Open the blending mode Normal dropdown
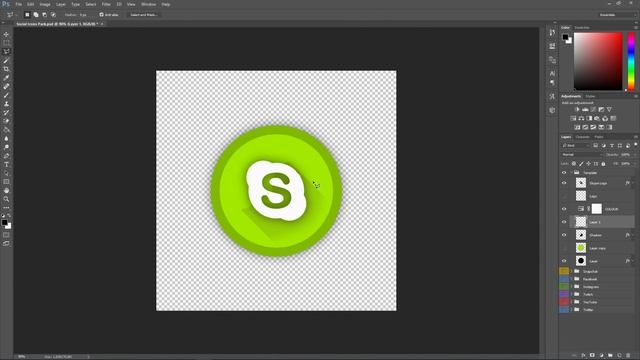640x360 pixels. (x=582, y=155)
